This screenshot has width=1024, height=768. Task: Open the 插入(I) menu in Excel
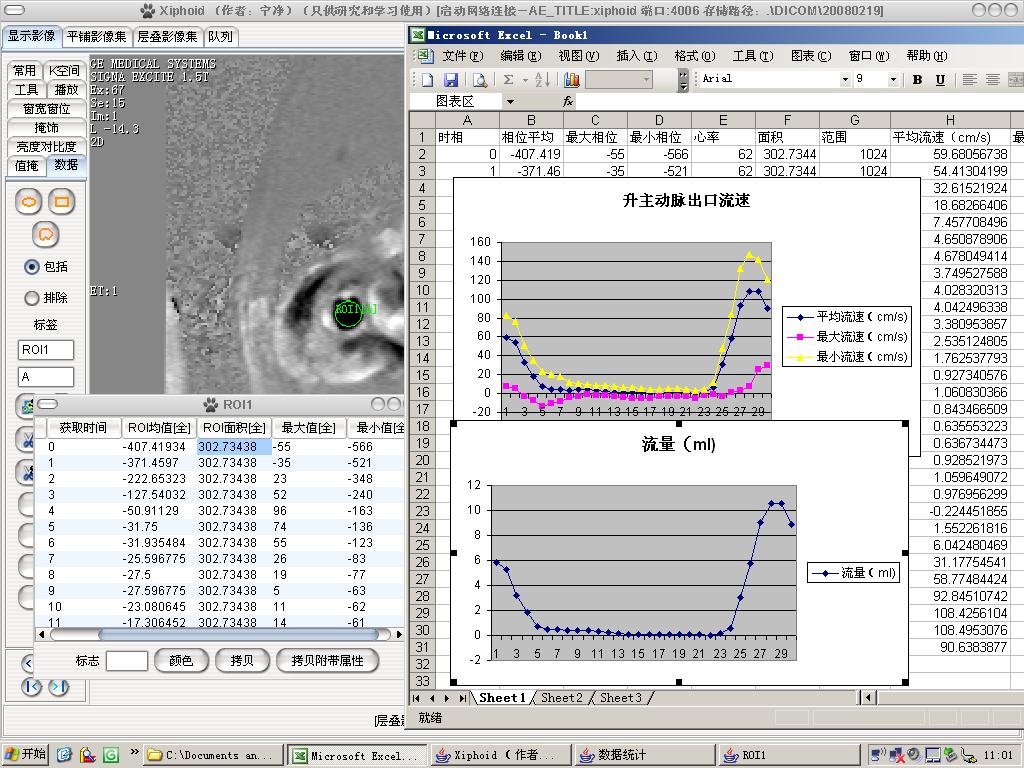click(637, 56)
